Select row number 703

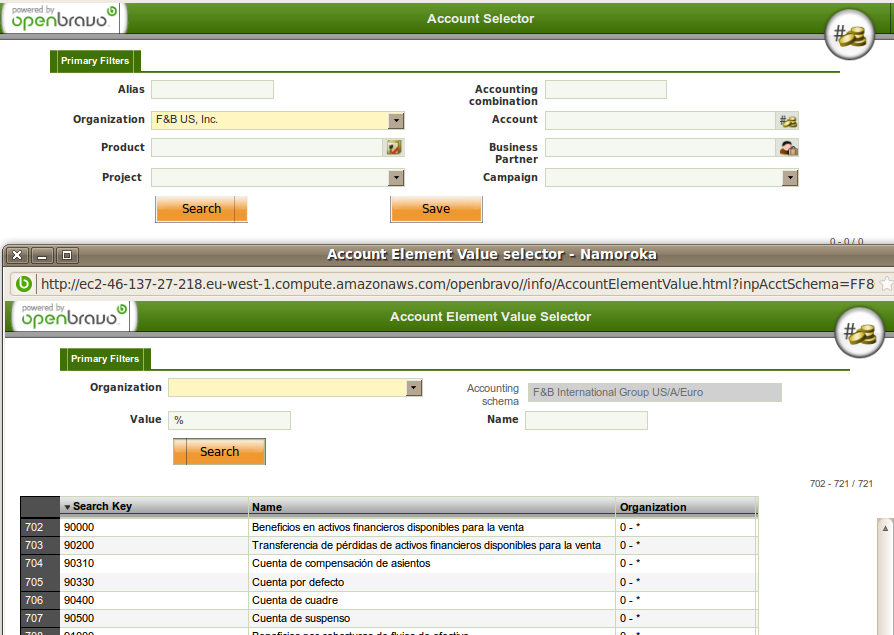click(39, 545)
